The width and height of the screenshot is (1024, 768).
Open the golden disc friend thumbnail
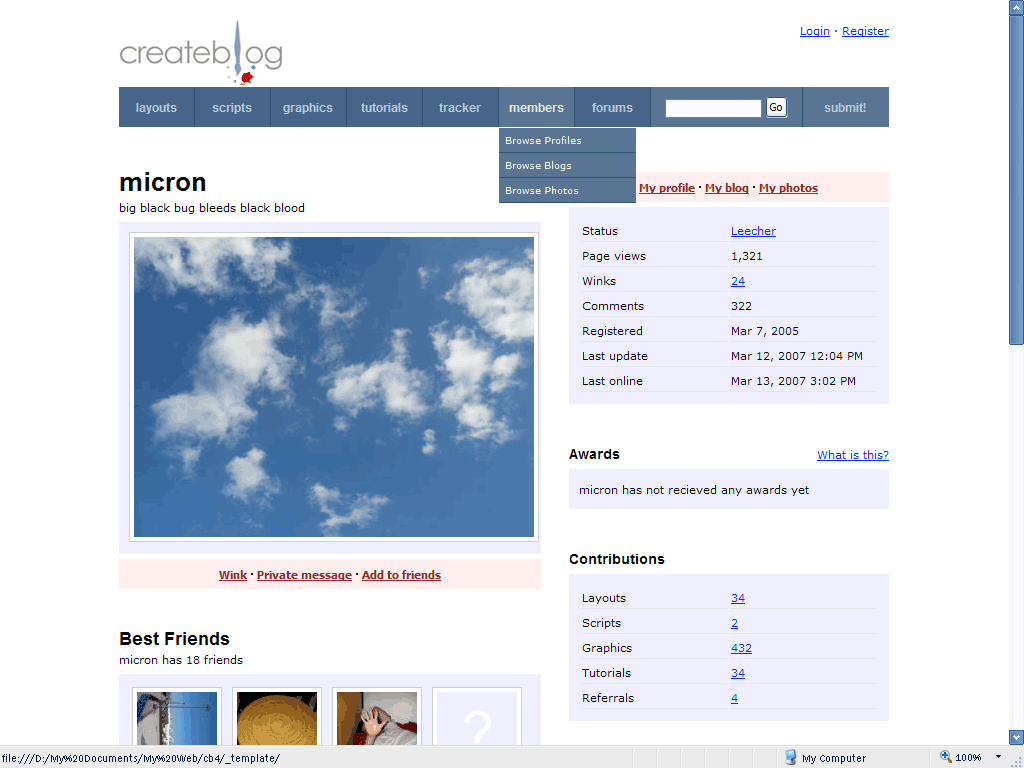point(277,718)
